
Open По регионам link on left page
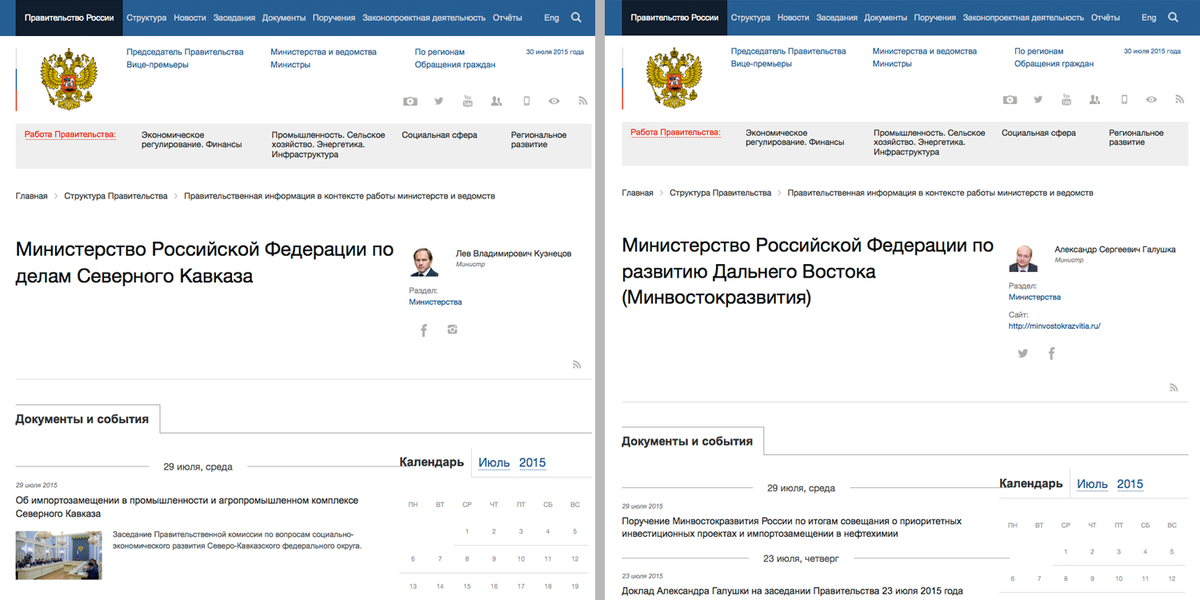point(440,52)
